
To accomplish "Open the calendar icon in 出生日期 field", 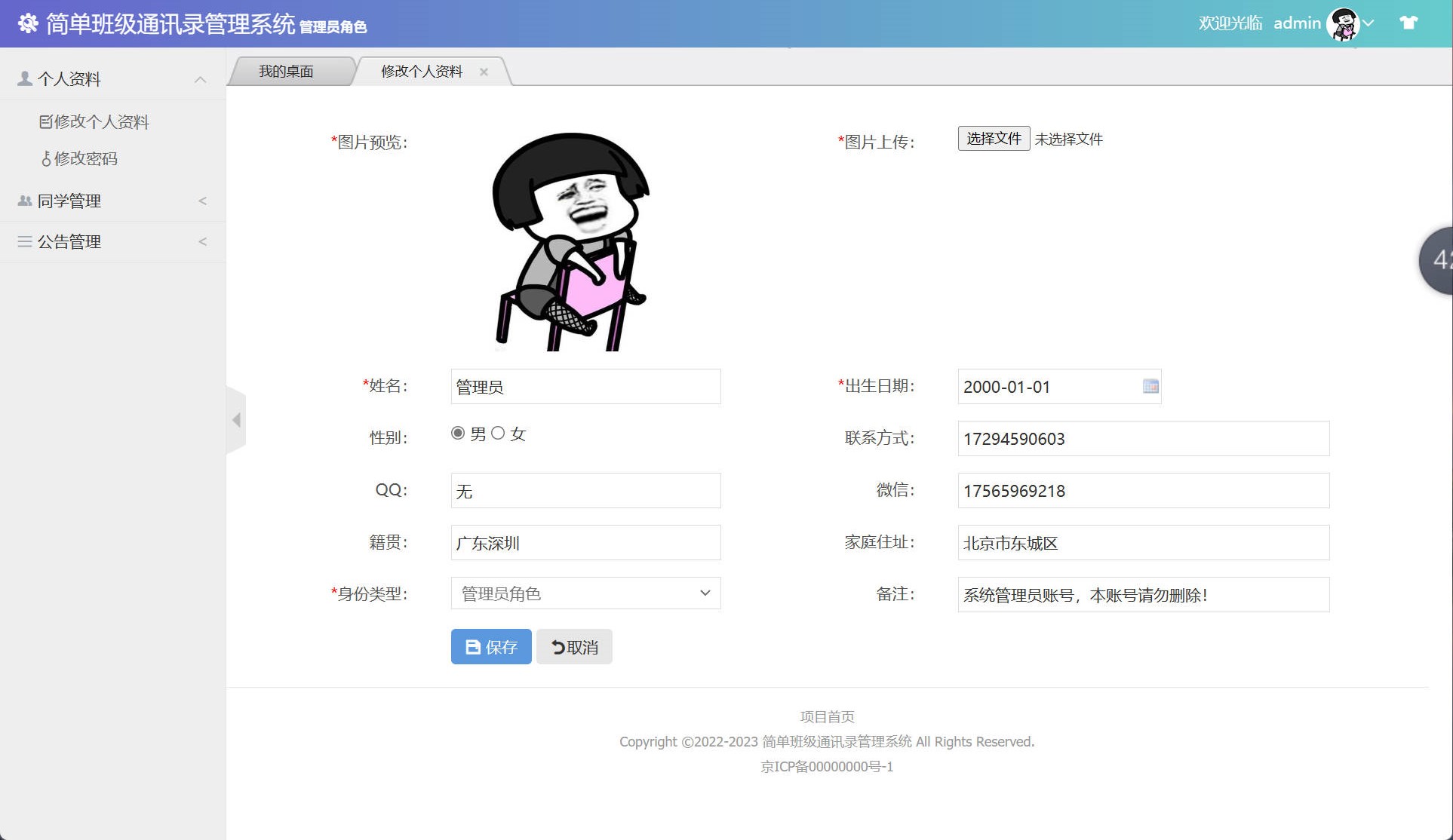I will click(1150, 386).
